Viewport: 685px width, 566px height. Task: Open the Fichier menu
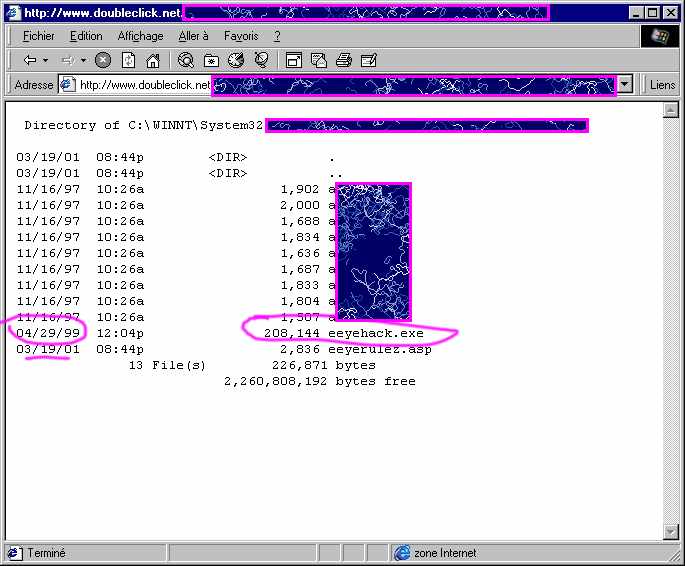pos(39,36)
